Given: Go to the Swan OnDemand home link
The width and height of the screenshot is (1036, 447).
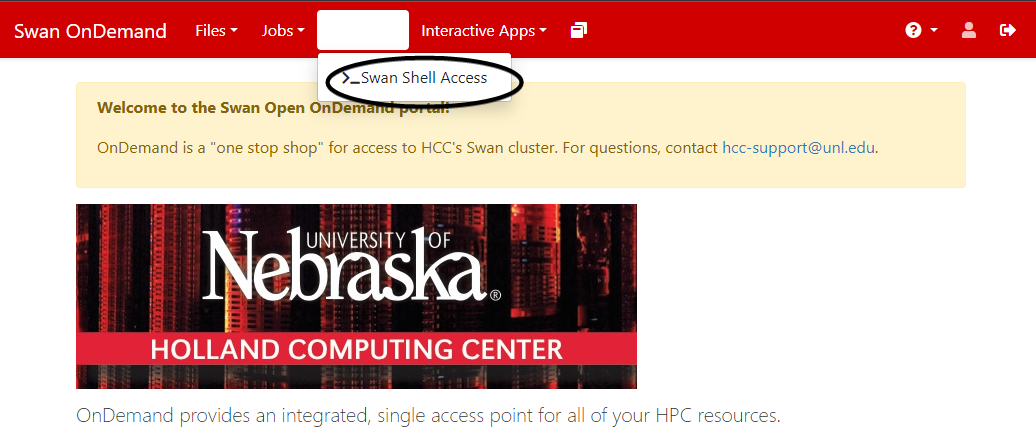Looking at the screenshot, I should (90, 30).
